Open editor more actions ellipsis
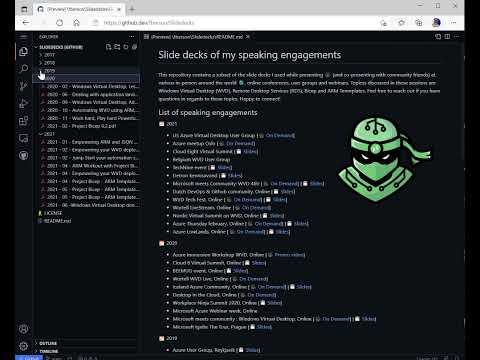The height and width of the screenshot is (360, 480). coord(457,36)
